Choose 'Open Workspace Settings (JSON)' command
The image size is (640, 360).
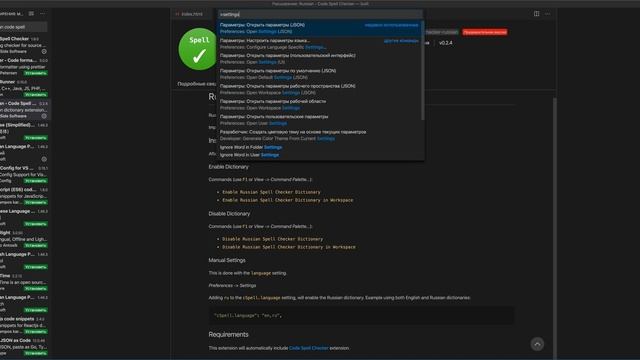point(319,89)
